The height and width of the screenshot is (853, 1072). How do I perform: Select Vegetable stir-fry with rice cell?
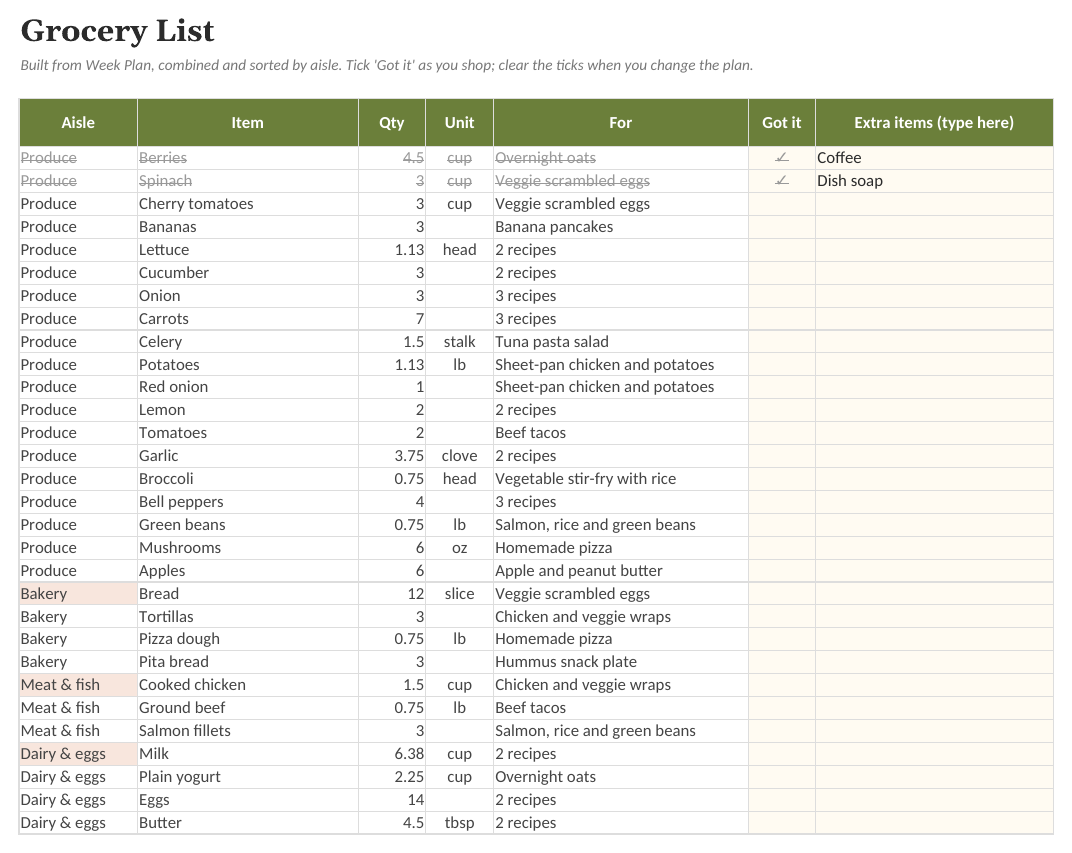(x=620, y=479)
